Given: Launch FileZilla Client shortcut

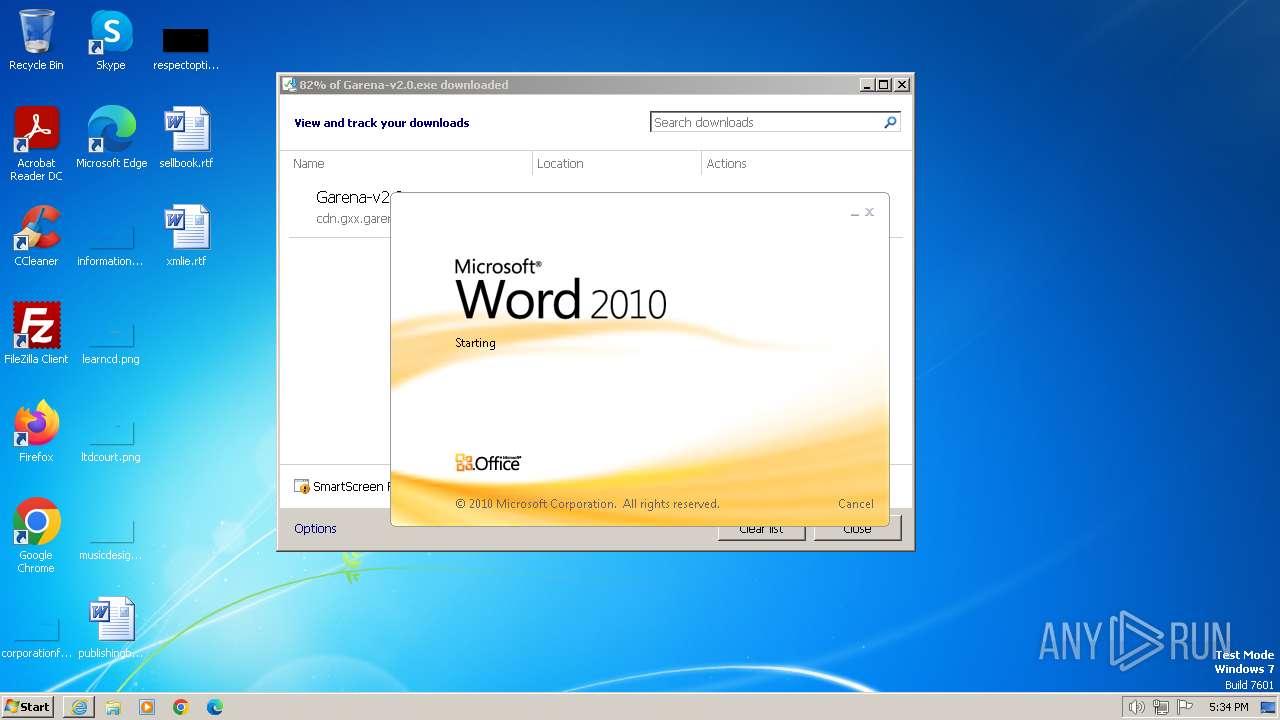Looking at the screenshot, I should click(x=36, y=333).
